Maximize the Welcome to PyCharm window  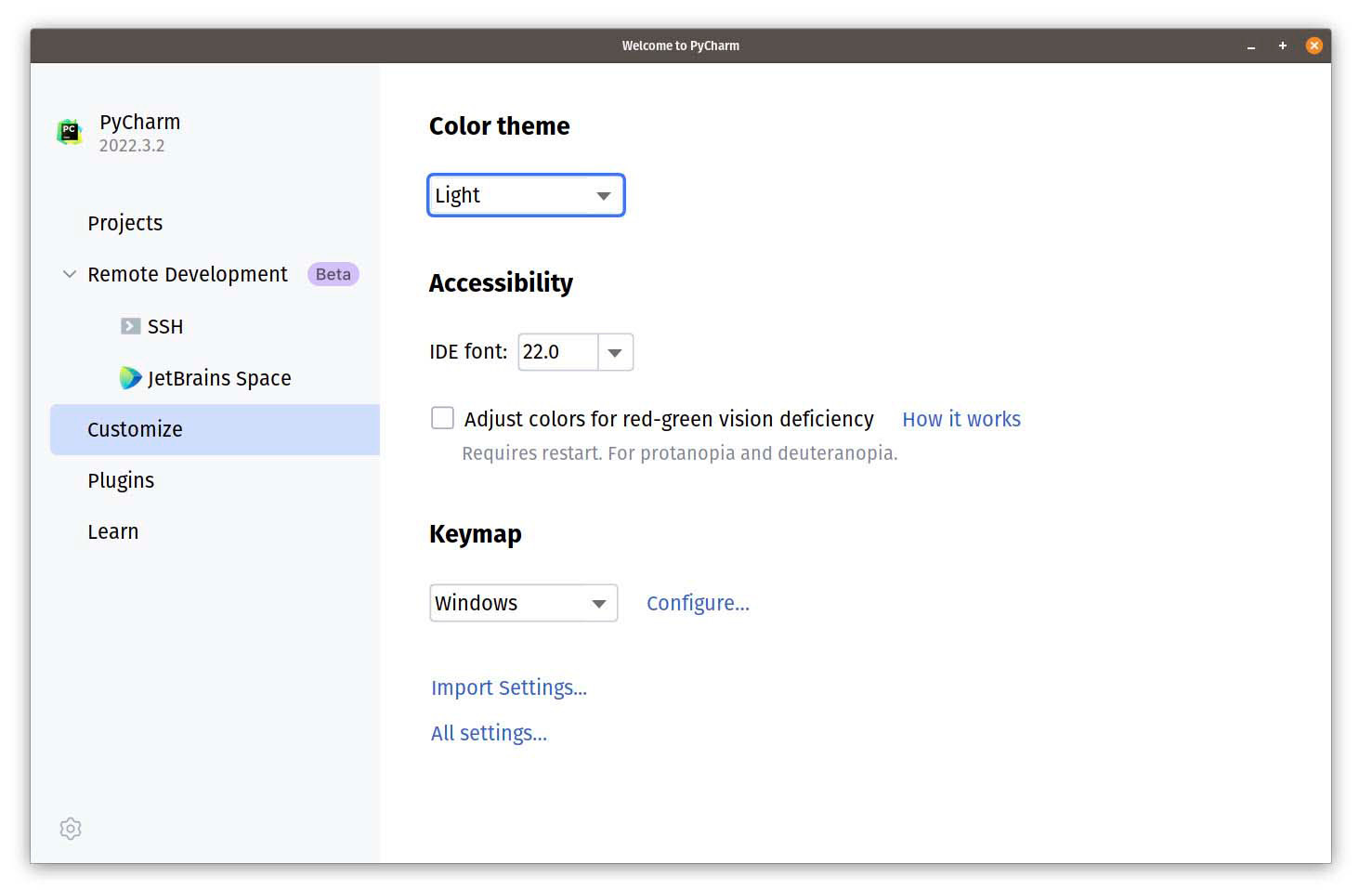1283,46
